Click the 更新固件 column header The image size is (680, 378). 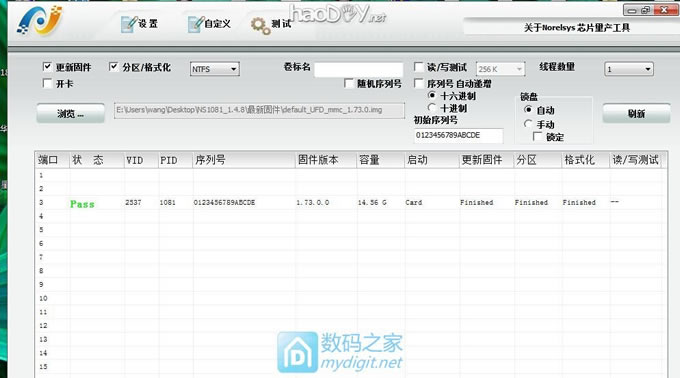click(487, 160)
